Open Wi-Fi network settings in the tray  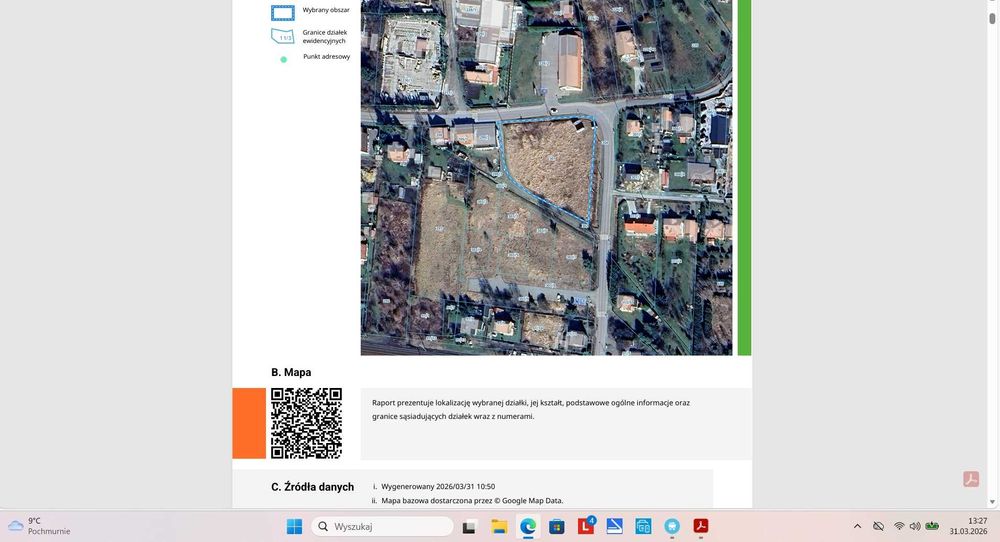pyautogui.click(x=899, y=526)
